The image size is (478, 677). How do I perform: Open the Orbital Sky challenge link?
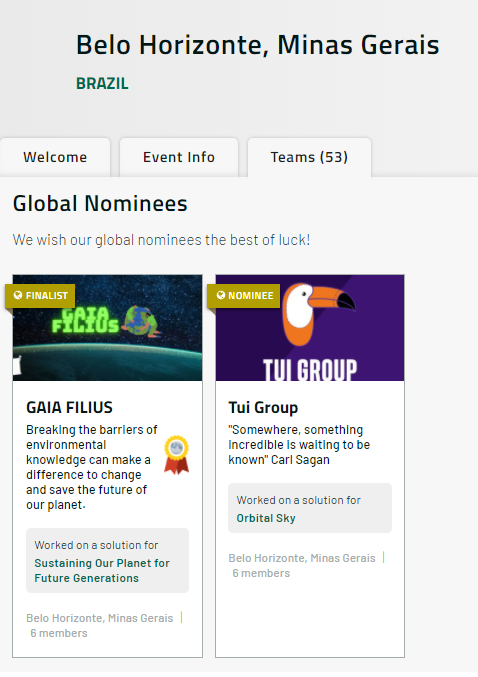tap(266, 518)
